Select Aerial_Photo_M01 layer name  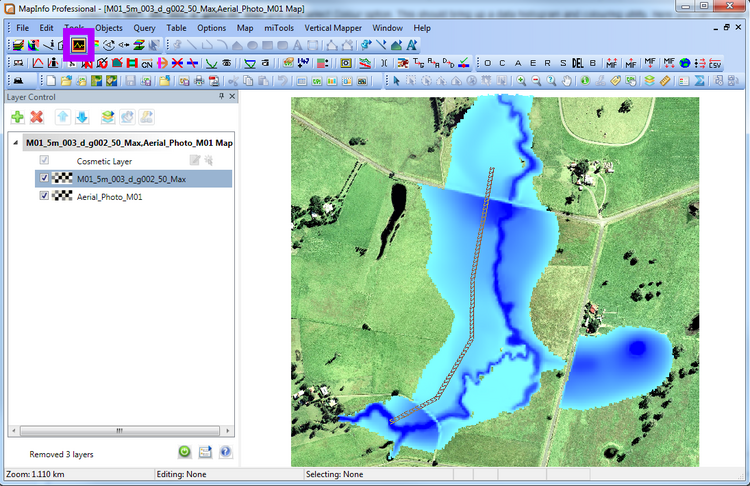coord(109,197)
